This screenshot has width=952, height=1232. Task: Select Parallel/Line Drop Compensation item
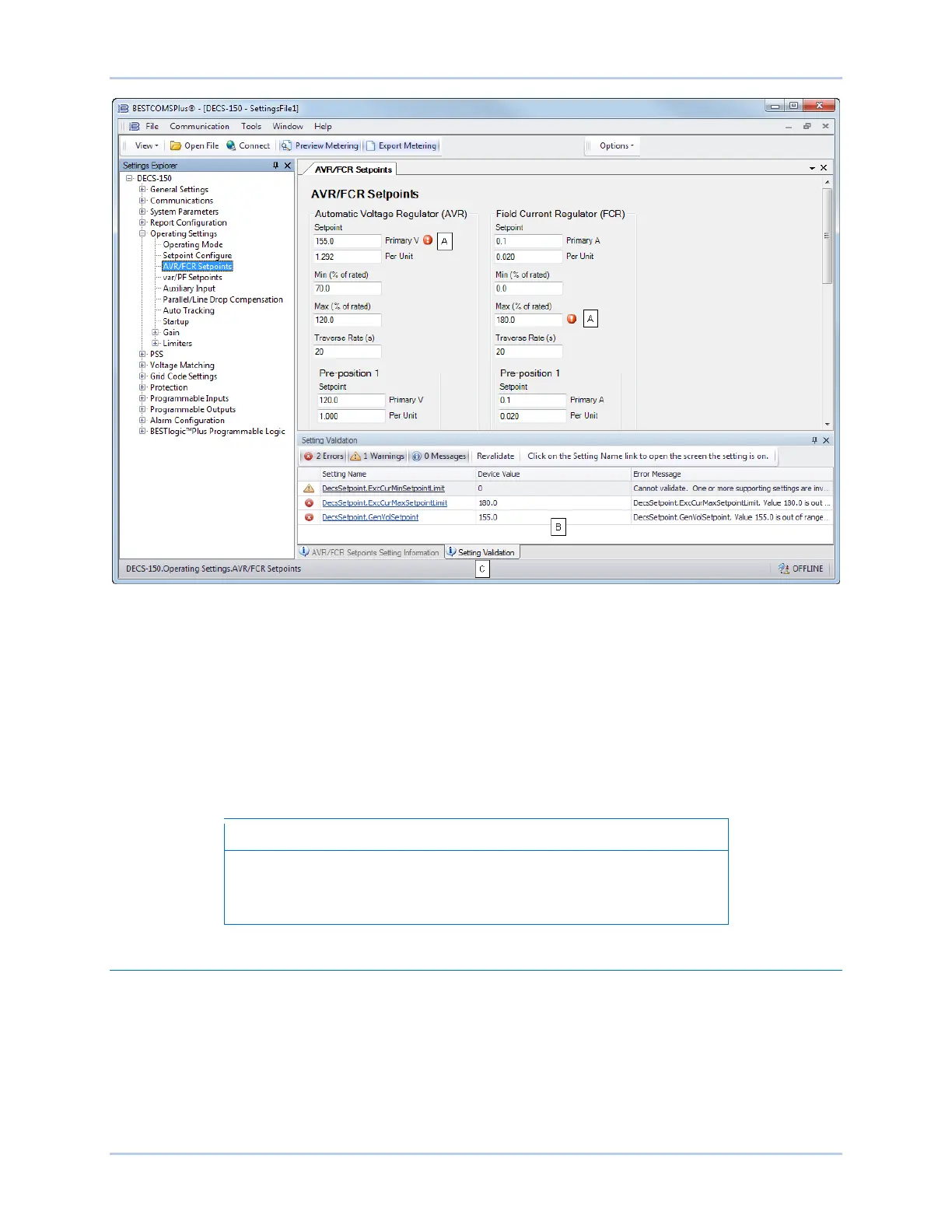(223, 299)
